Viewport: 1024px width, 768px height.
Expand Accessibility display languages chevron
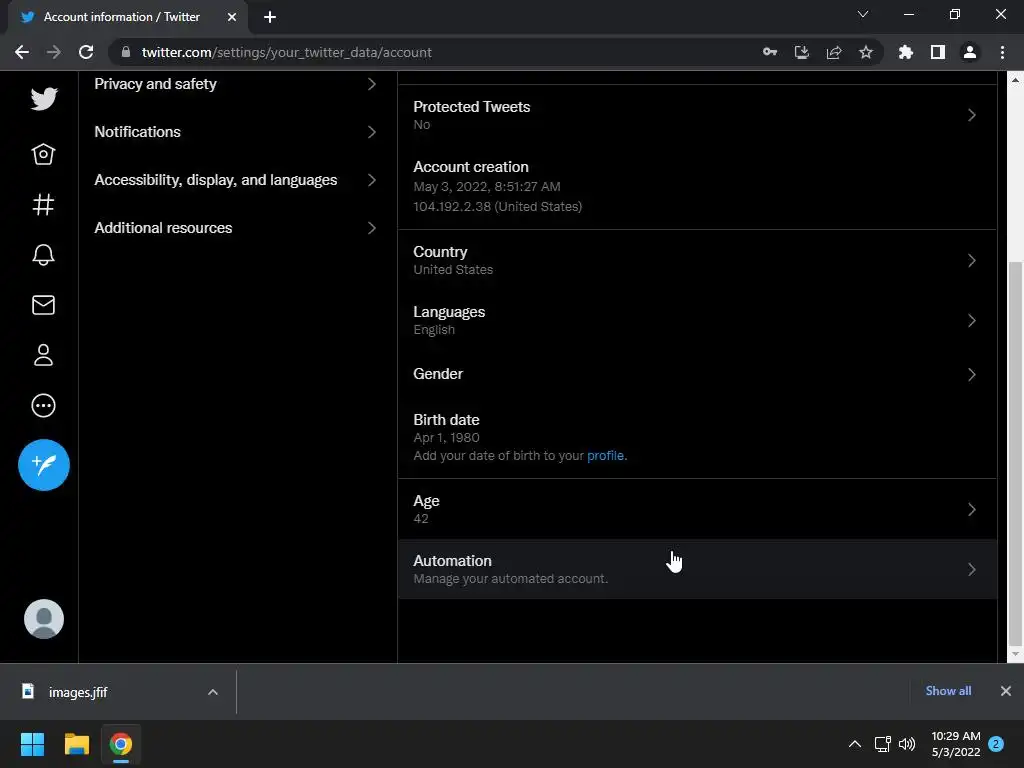[372, 180]
